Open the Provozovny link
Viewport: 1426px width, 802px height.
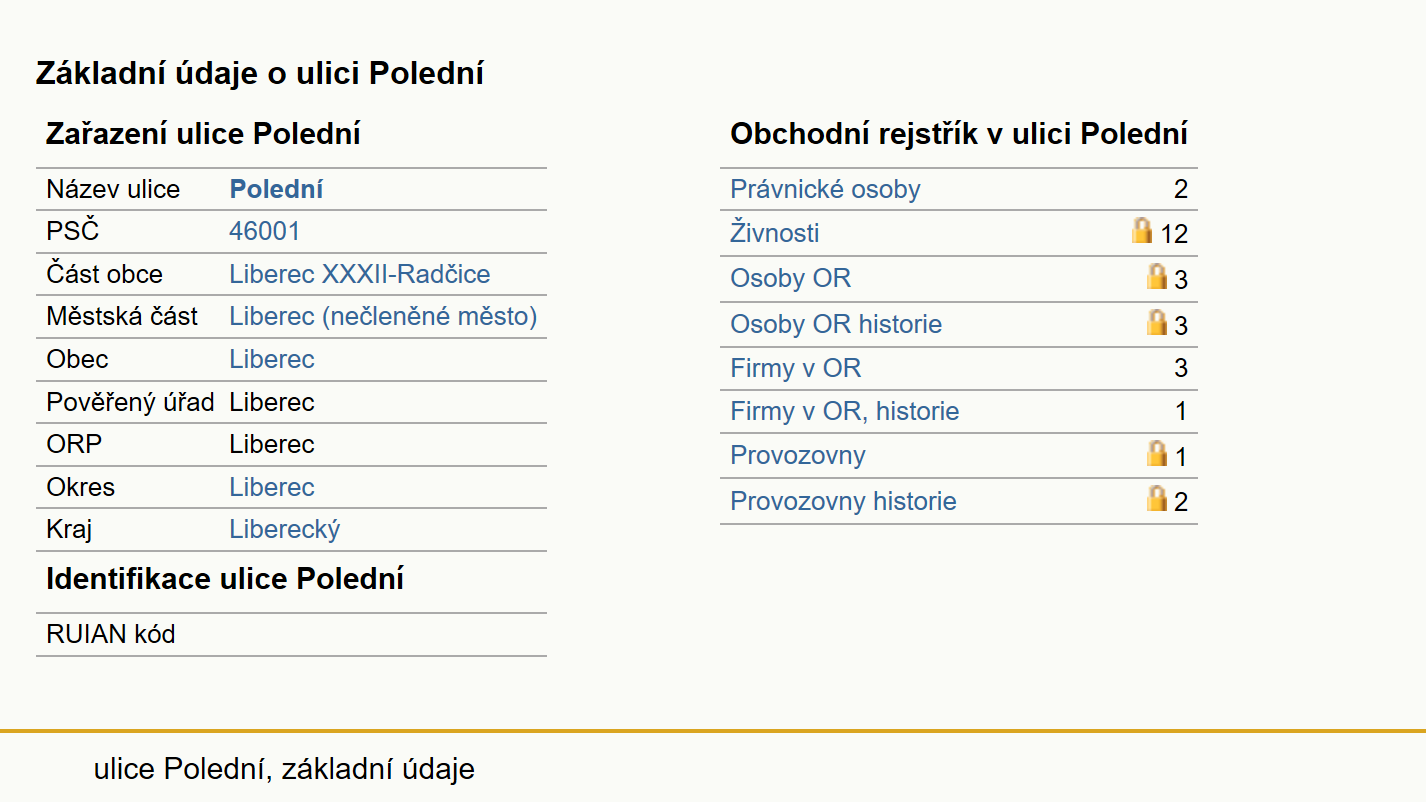coord(797,455)
